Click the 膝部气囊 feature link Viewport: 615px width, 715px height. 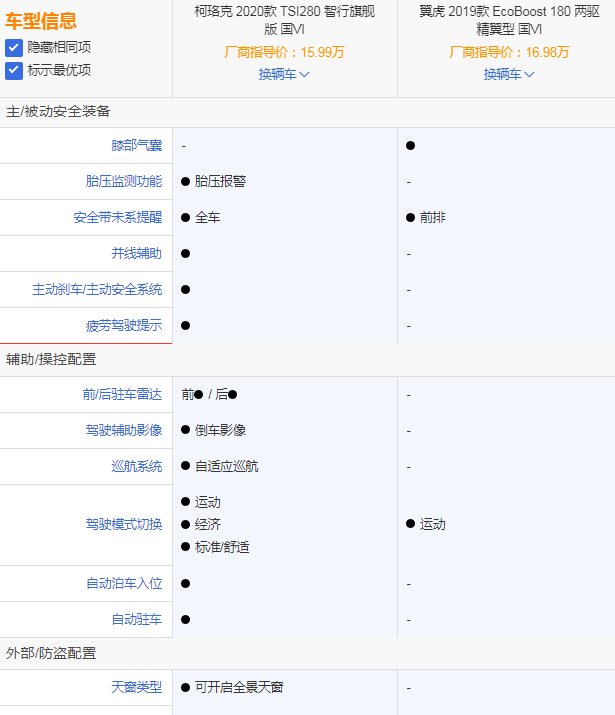click(x=136, y=146)
